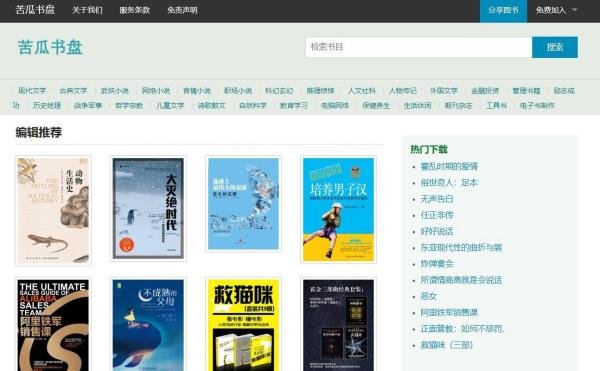Open the 培养男子汉 book cover
The width and height of the screenshot is (600, 371).
pos(338,210)
